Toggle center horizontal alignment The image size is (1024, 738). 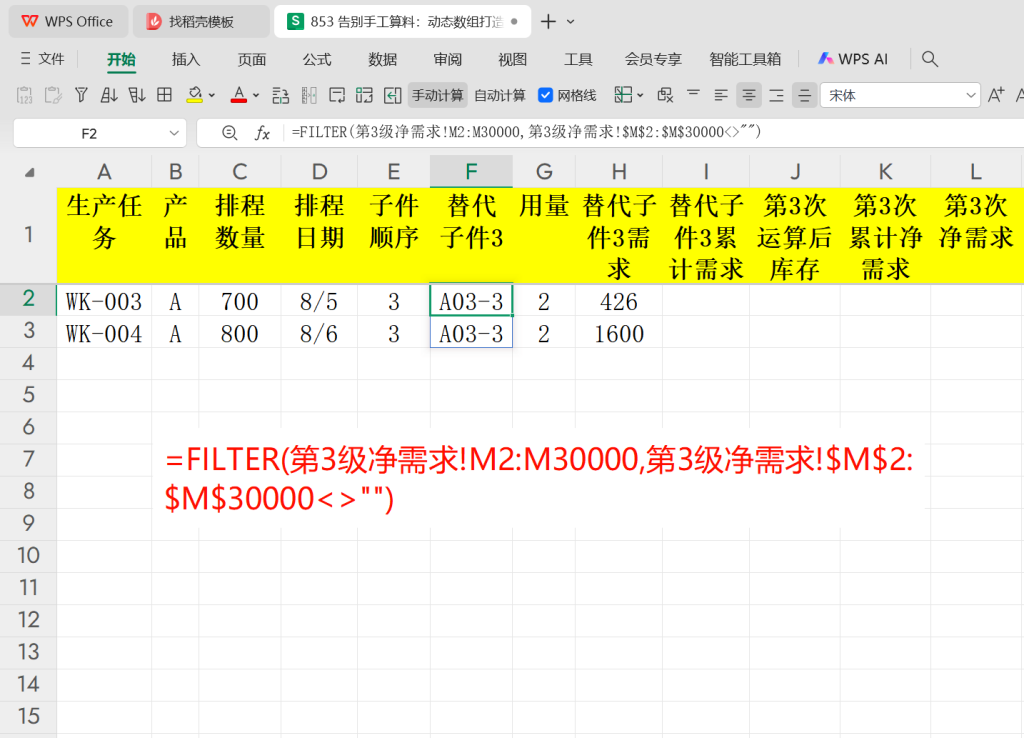[x=749, y=95]
